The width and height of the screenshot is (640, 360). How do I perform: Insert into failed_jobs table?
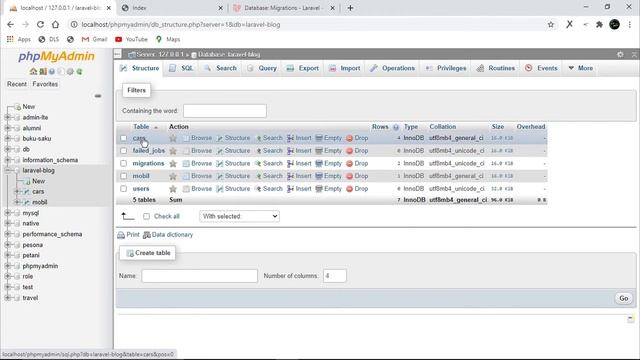pos(299,151)
